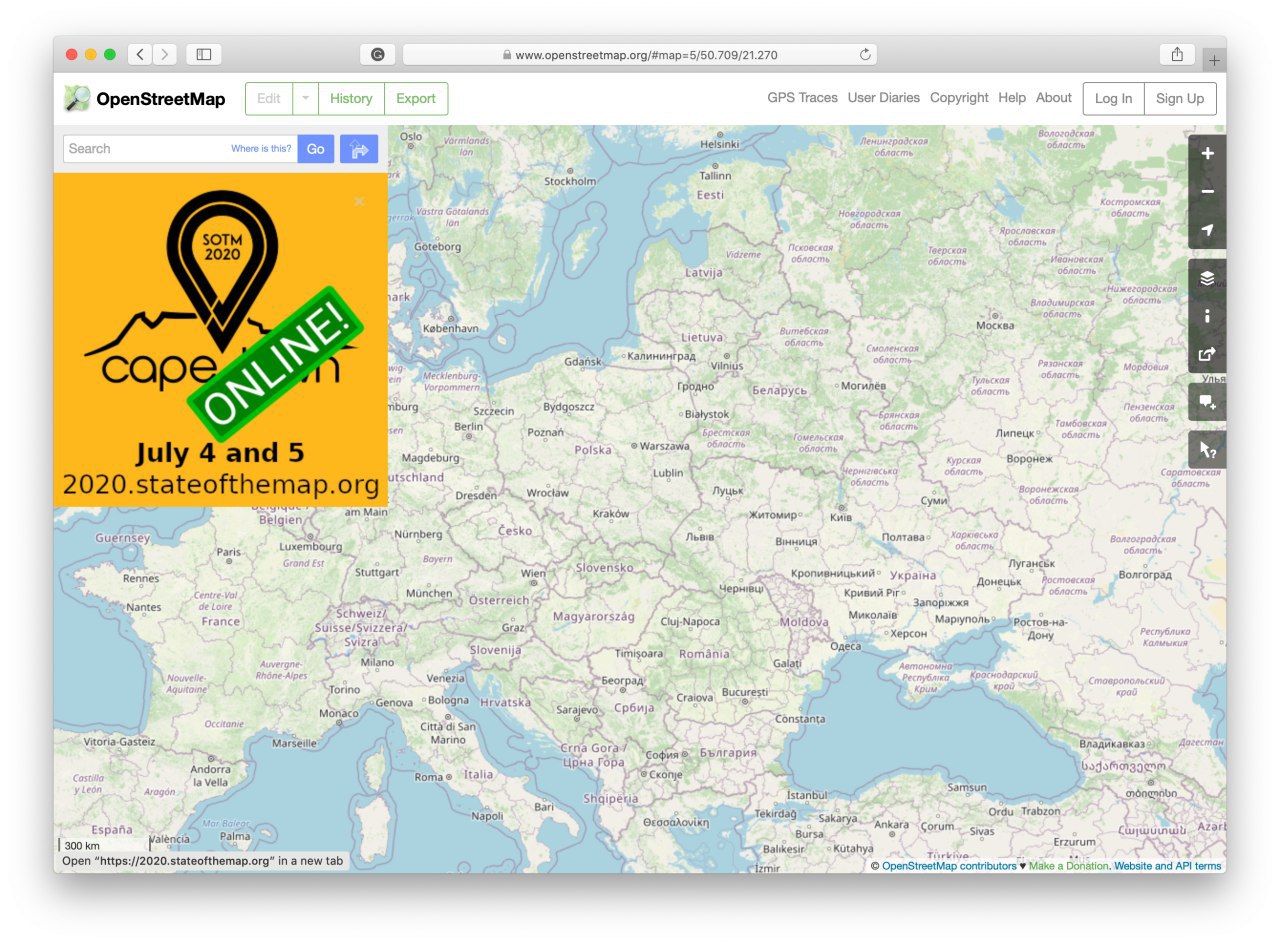Click the Vilnius label on map
This screenshot has height=944, width=1280.
[x=727, y=366]
